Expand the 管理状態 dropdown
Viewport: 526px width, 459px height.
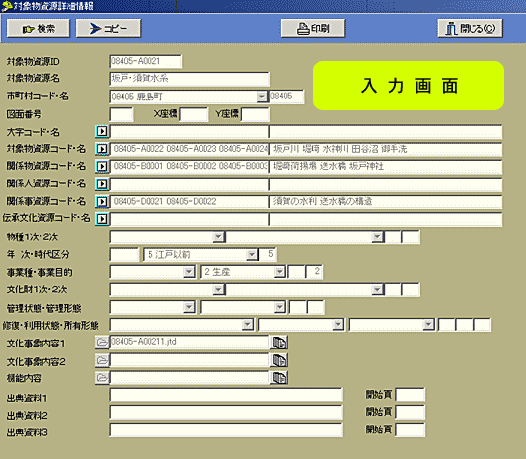pyautogui.click(x=189, y=307)
